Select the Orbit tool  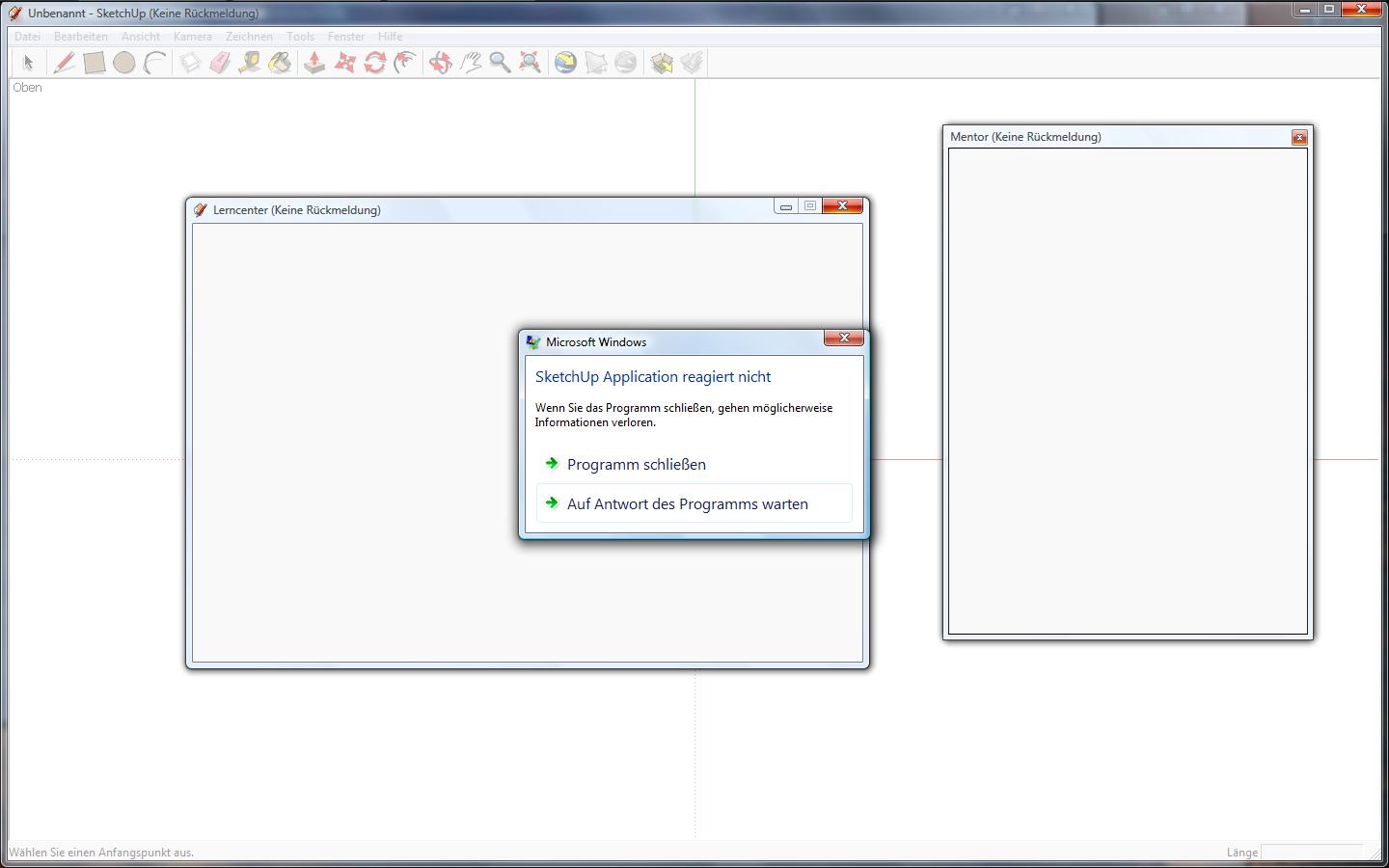coord(440,63)
